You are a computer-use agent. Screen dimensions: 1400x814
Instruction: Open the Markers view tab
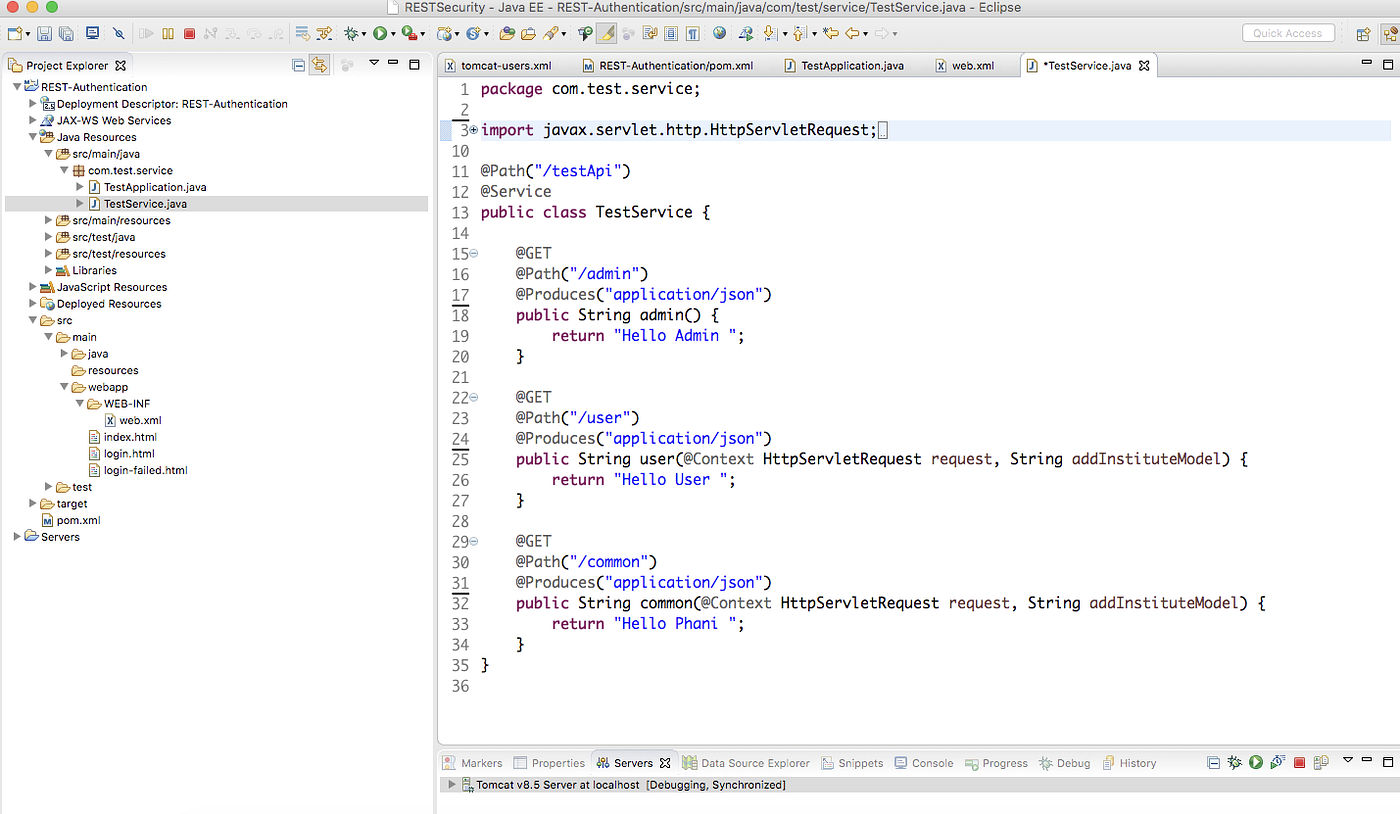tap(473, 763)
